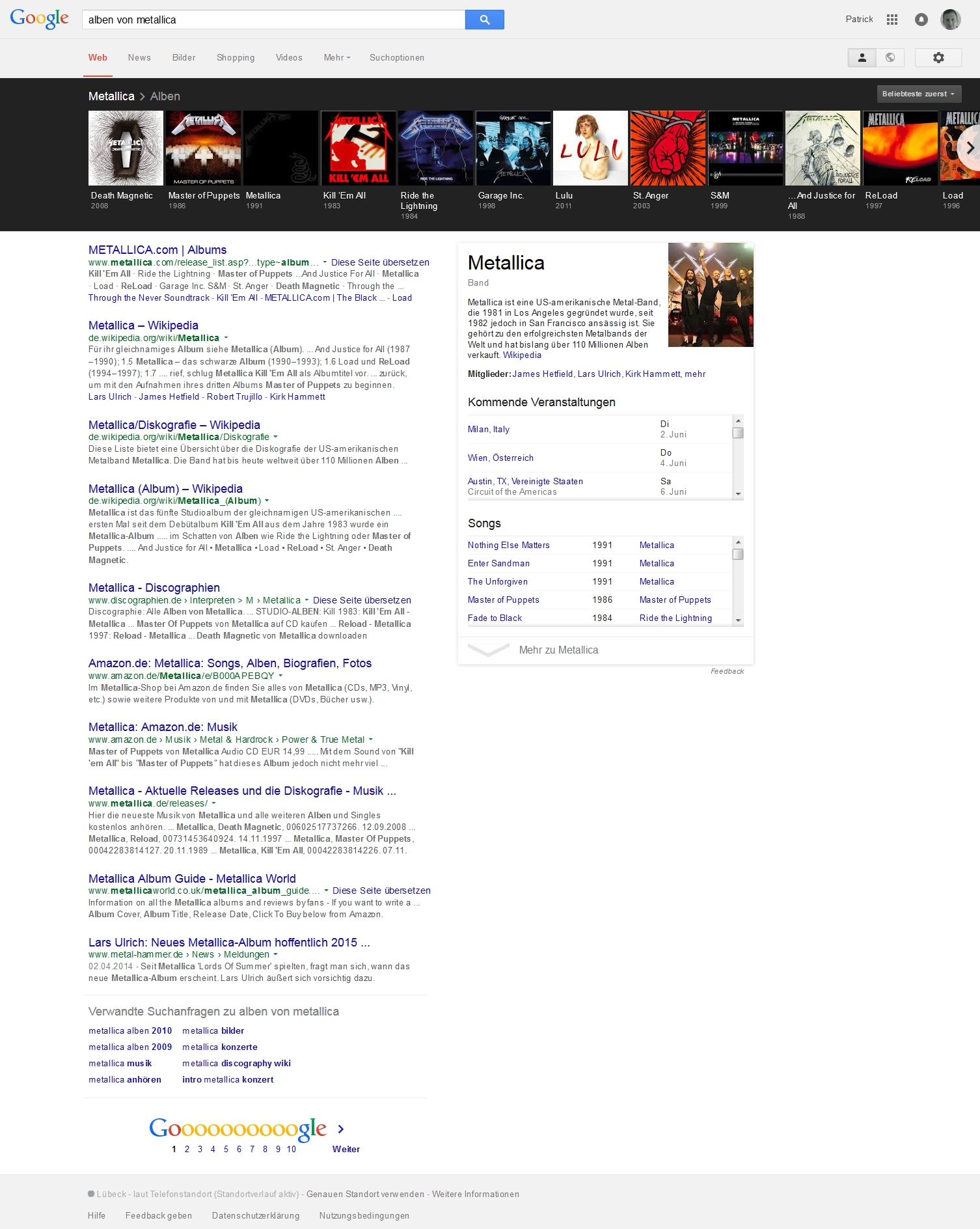The height and width of the screenshot is (1229, 980).
Task: Select the Web tab
Action: click(98, 58)
